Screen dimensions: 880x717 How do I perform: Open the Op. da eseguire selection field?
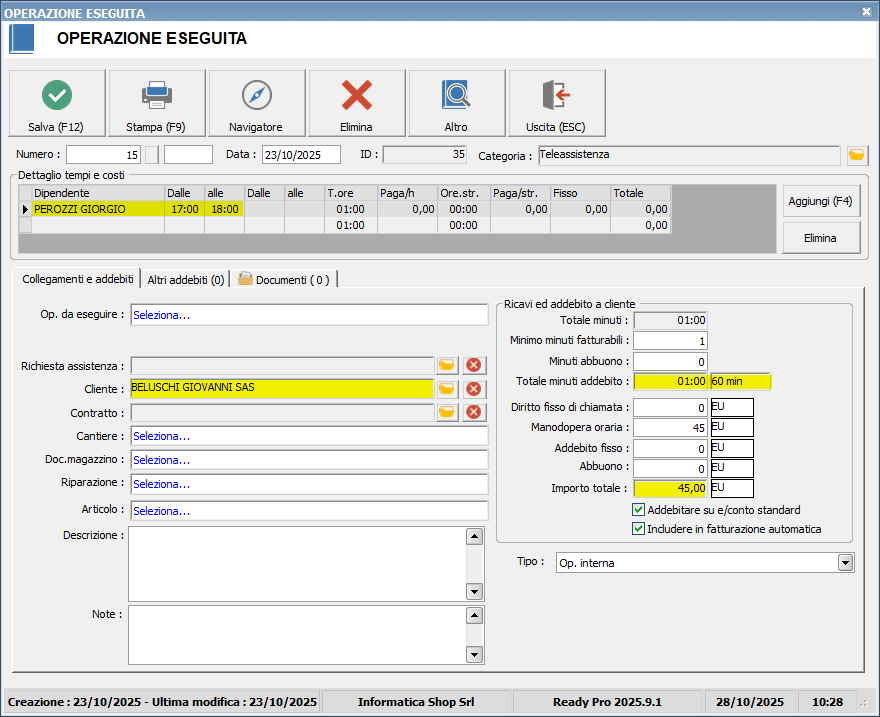click(x=308, y=315)
